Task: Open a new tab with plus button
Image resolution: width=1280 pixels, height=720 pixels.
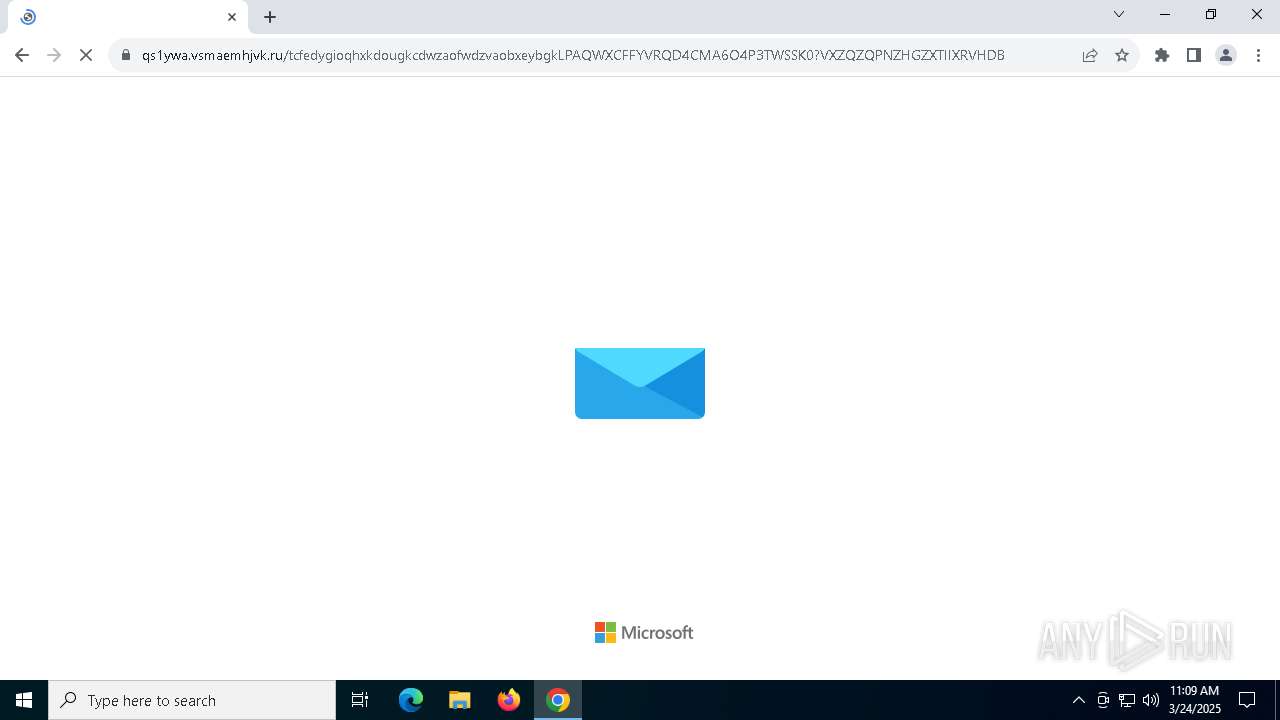Action: tap(270, 17)
